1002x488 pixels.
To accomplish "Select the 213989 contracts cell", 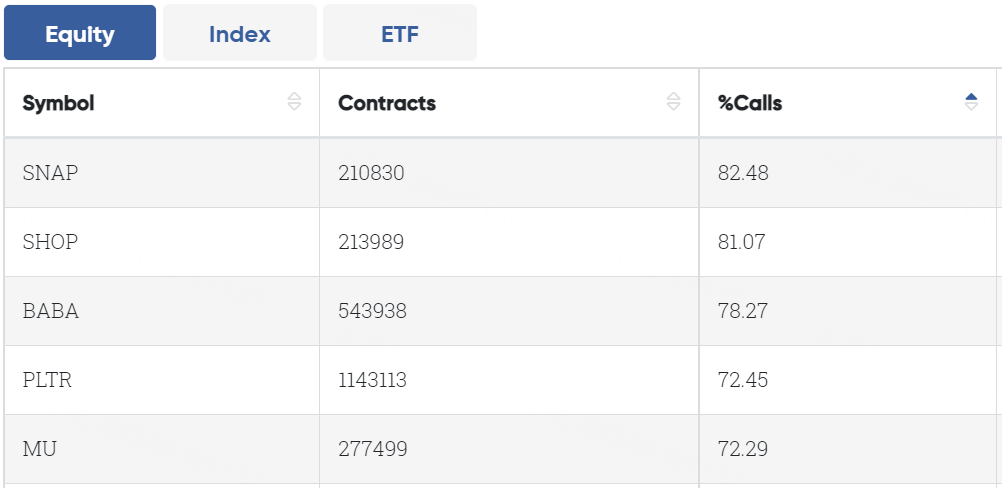I will coord(371,242).
